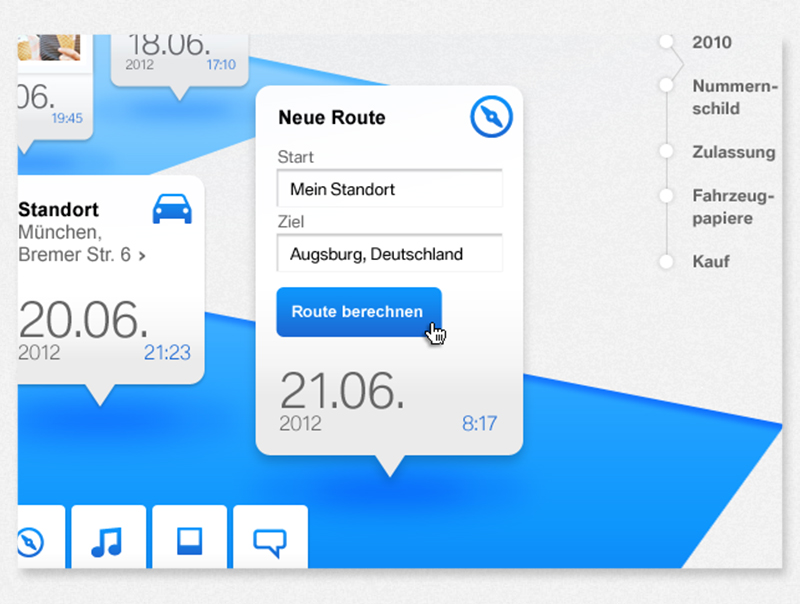Expand the Bremer Str. 6 address chevron
Image resolution: width=800 pixels, height=604 pixels.
[142, 256]
